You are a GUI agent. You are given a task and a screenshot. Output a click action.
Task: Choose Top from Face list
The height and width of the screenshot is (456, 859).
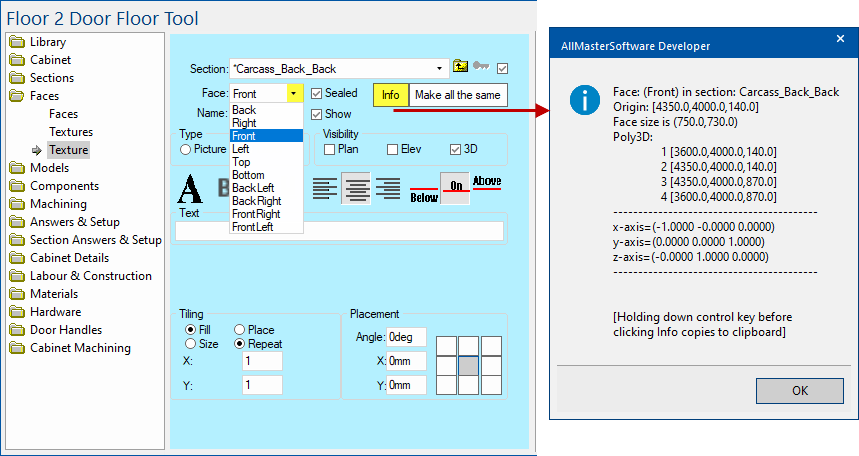266,162
